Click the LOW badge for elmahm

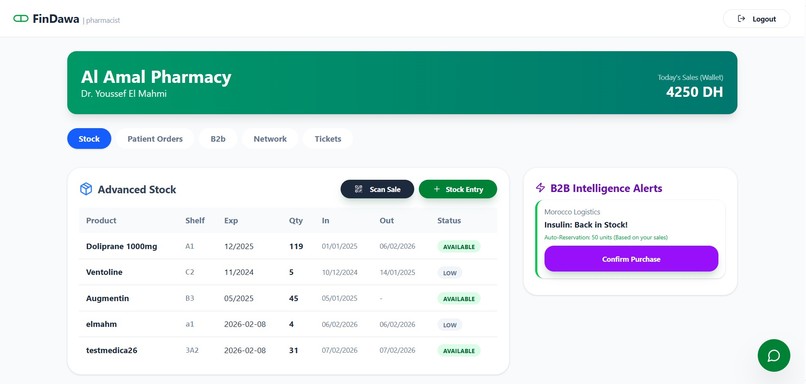click(x=450, y=325)
